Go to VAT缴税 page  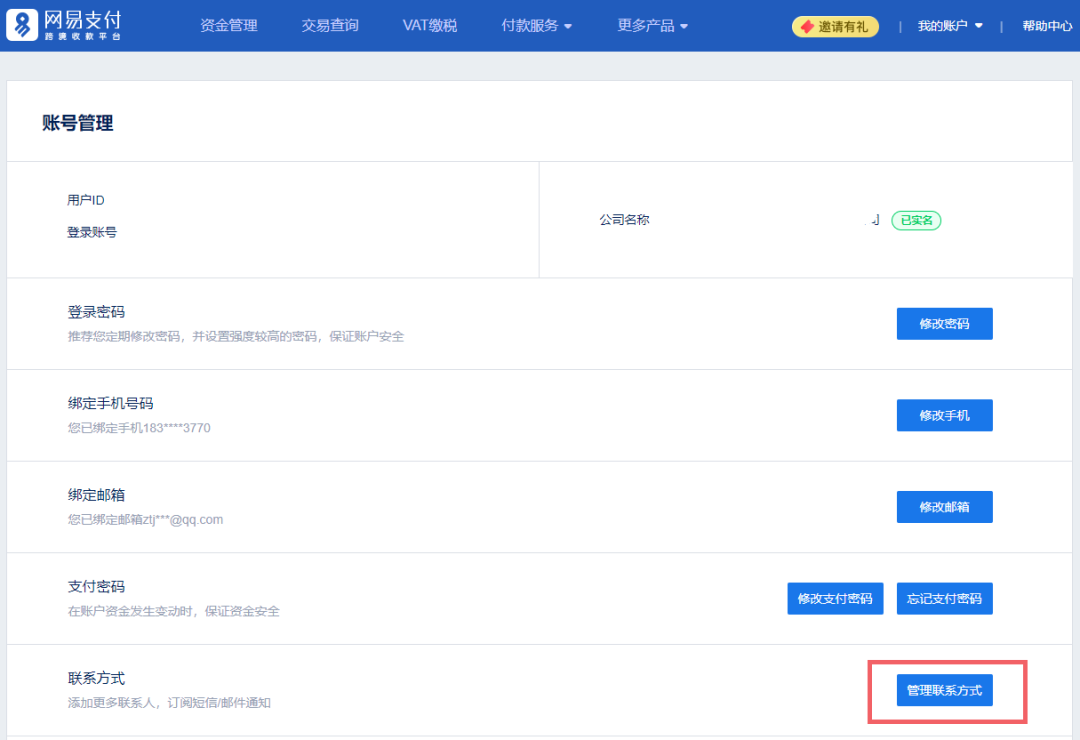click(430, 25)
